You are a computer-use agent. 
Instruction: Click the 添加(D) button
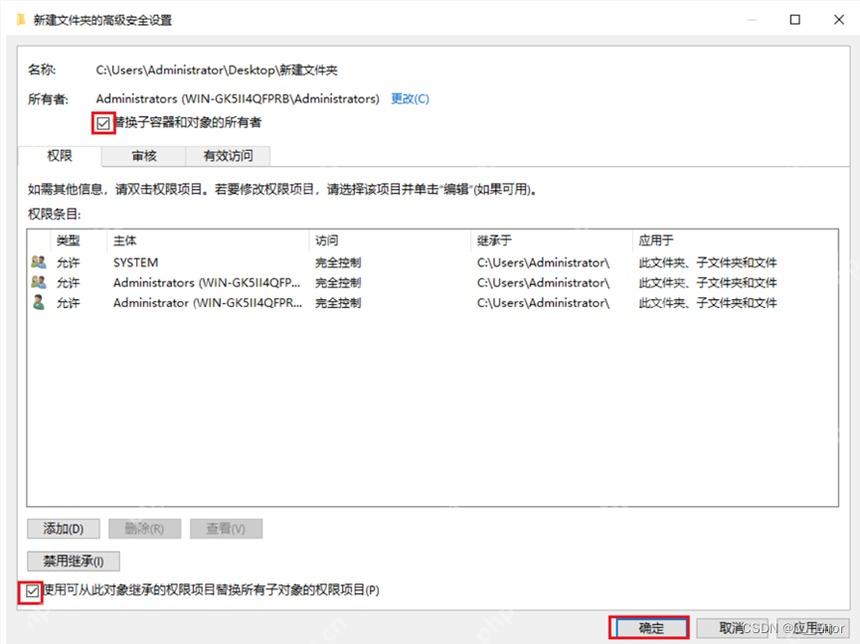(64, 529)
